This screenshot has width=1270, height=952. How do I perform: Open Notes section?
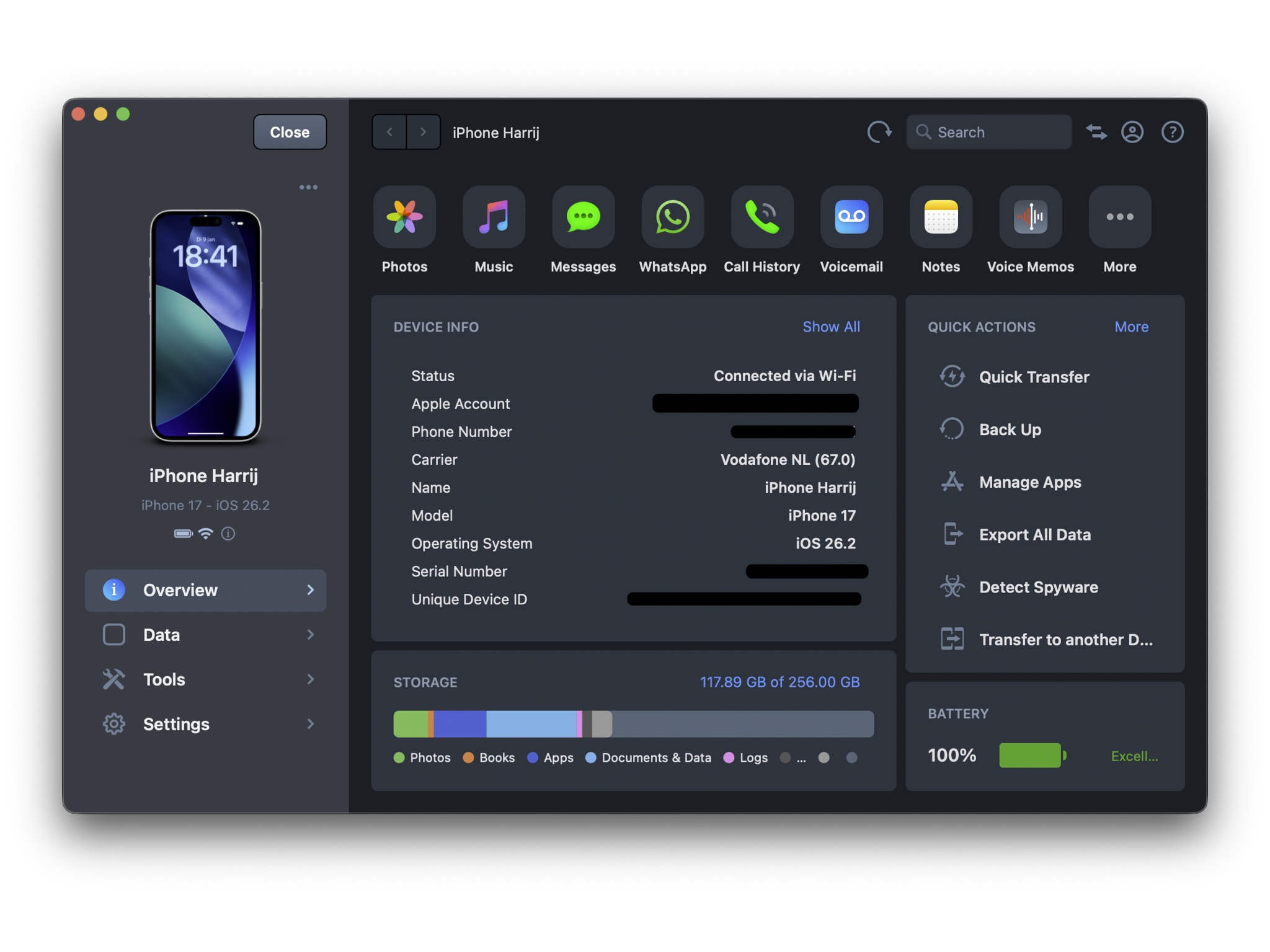[x=940, y=217]
